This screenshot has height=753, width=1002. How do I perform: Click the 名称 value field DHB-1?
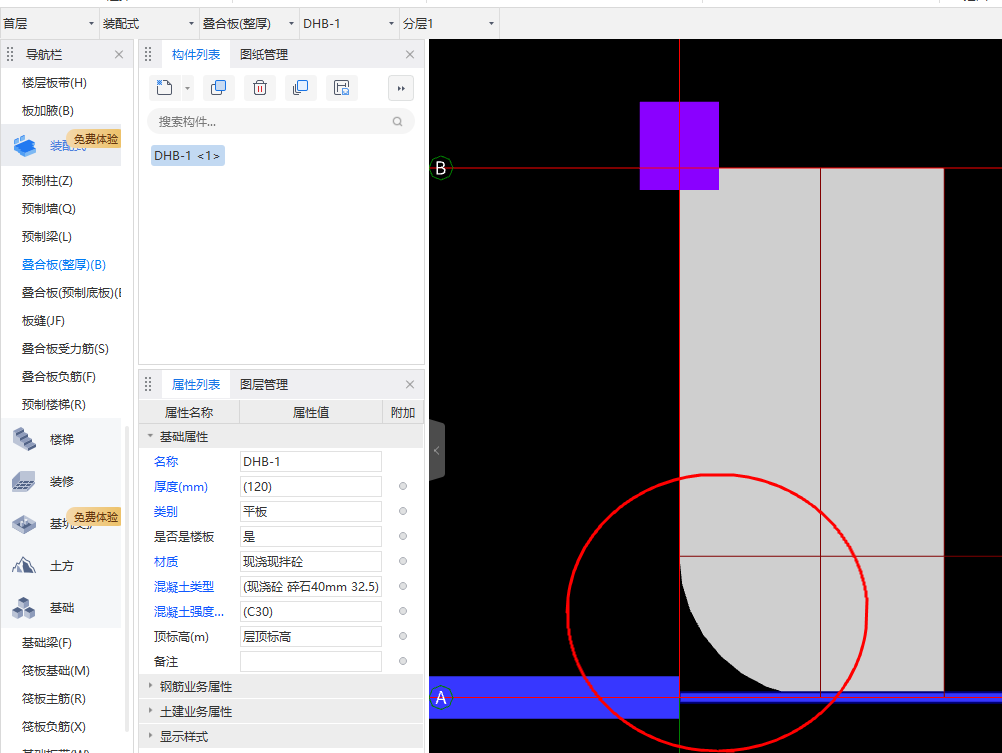coord(311,462)
